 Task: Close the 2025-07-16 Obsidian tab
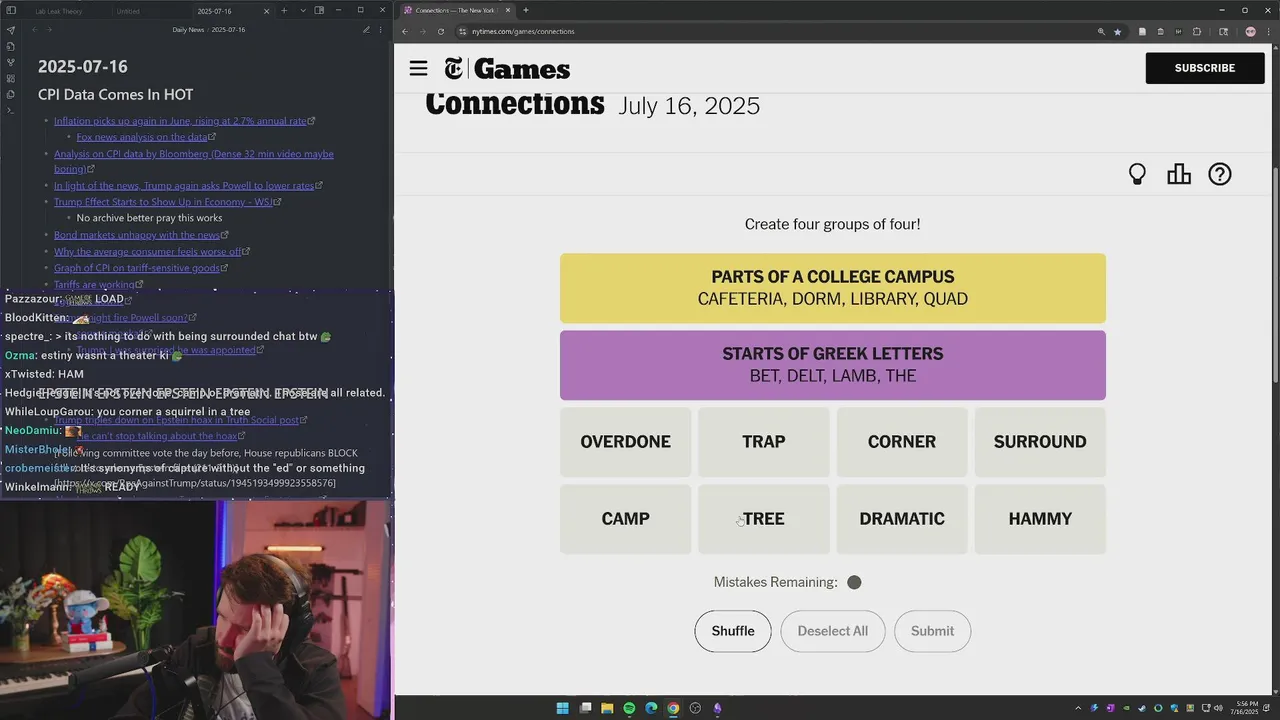(266, 11)
